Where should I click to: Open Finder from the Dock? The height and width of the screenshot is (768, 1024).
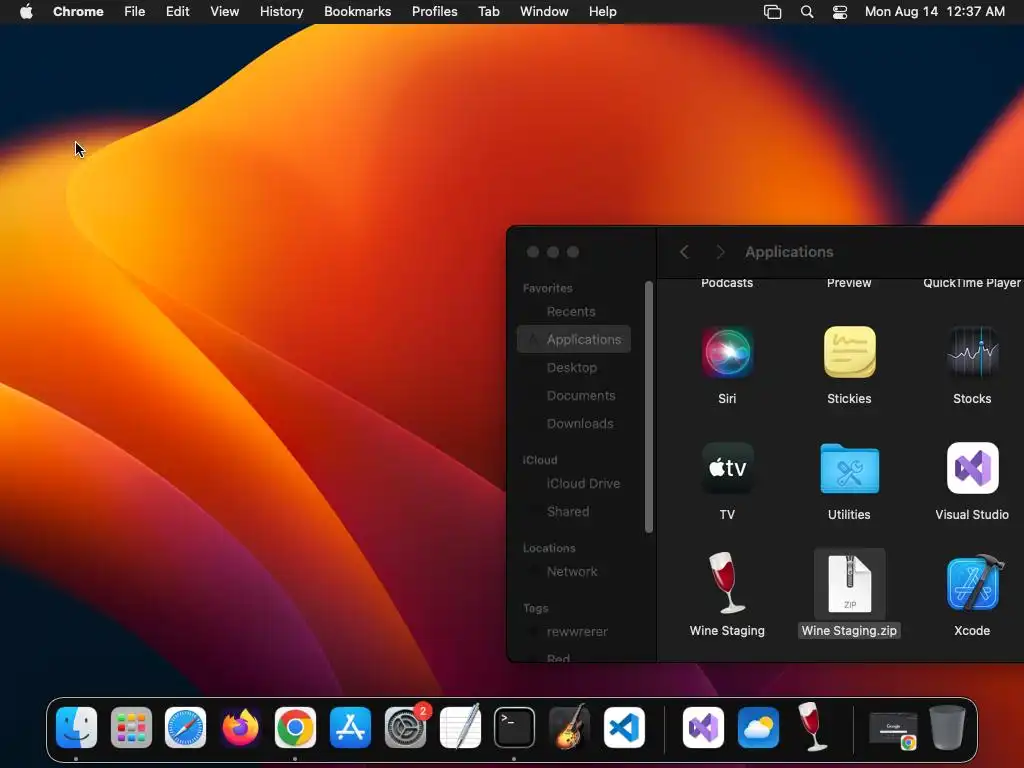click(76, 728)
